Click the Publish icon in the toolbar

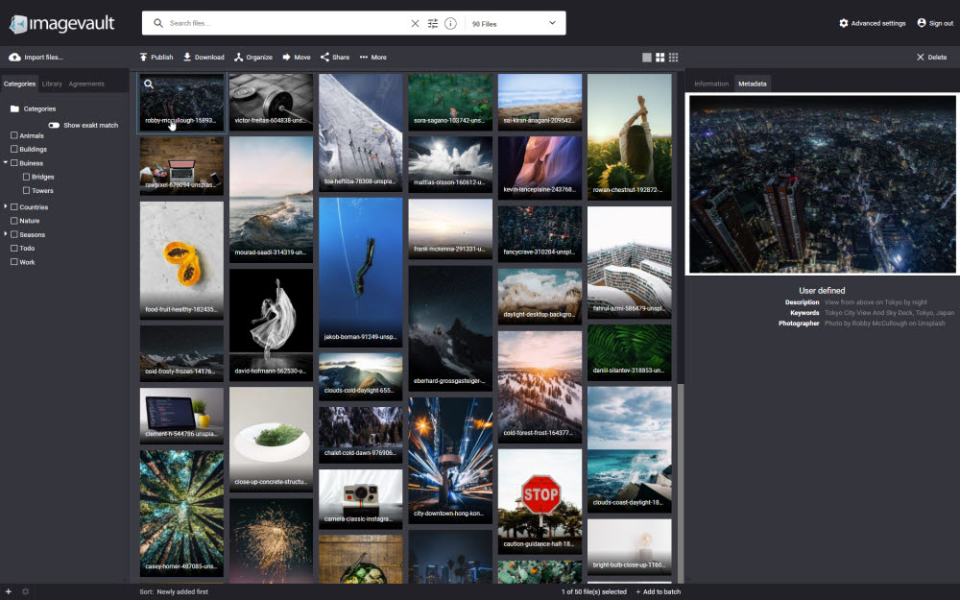(x=143, y=57)
